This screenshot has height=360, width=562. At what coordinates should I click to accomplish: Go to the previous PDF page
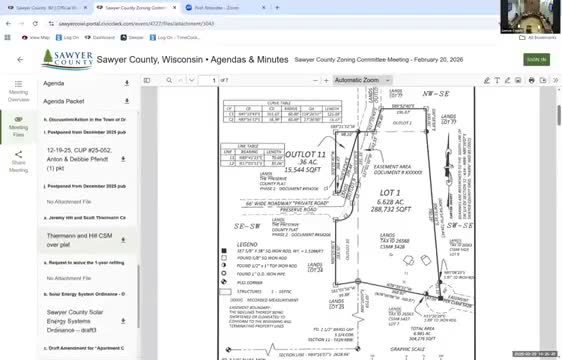[181, 80]
